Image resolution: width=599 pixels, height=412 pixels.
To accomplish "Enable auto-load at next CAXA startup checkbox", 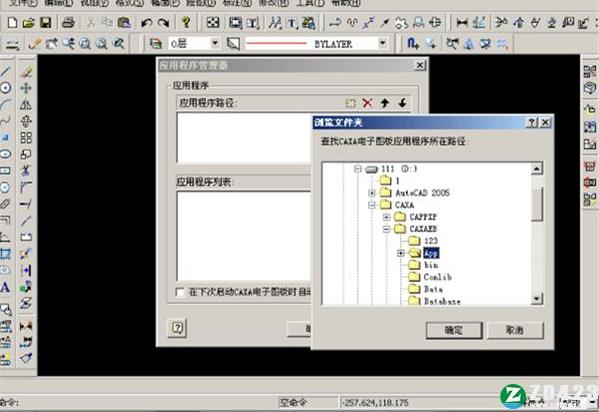I will (x=180, y=292).
